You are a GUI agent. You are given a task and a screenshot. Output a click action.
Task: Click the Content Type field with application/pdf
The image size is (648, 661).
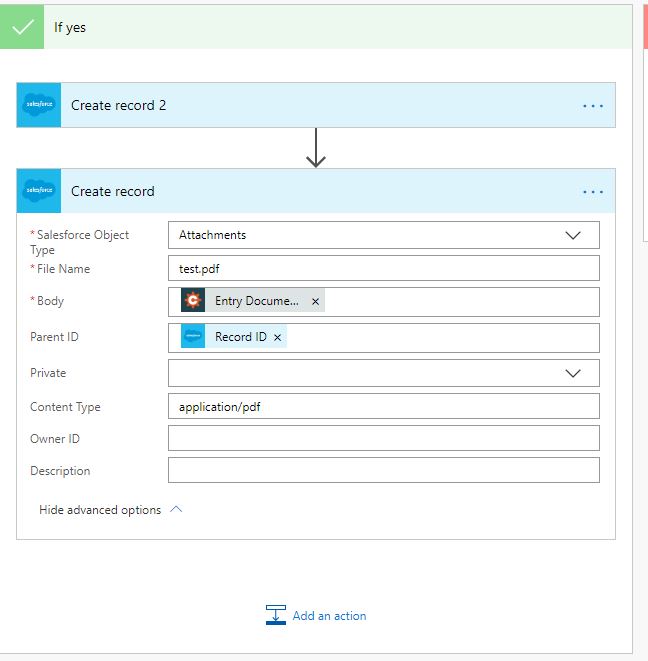pyautogui.click(x=384, y=406)
